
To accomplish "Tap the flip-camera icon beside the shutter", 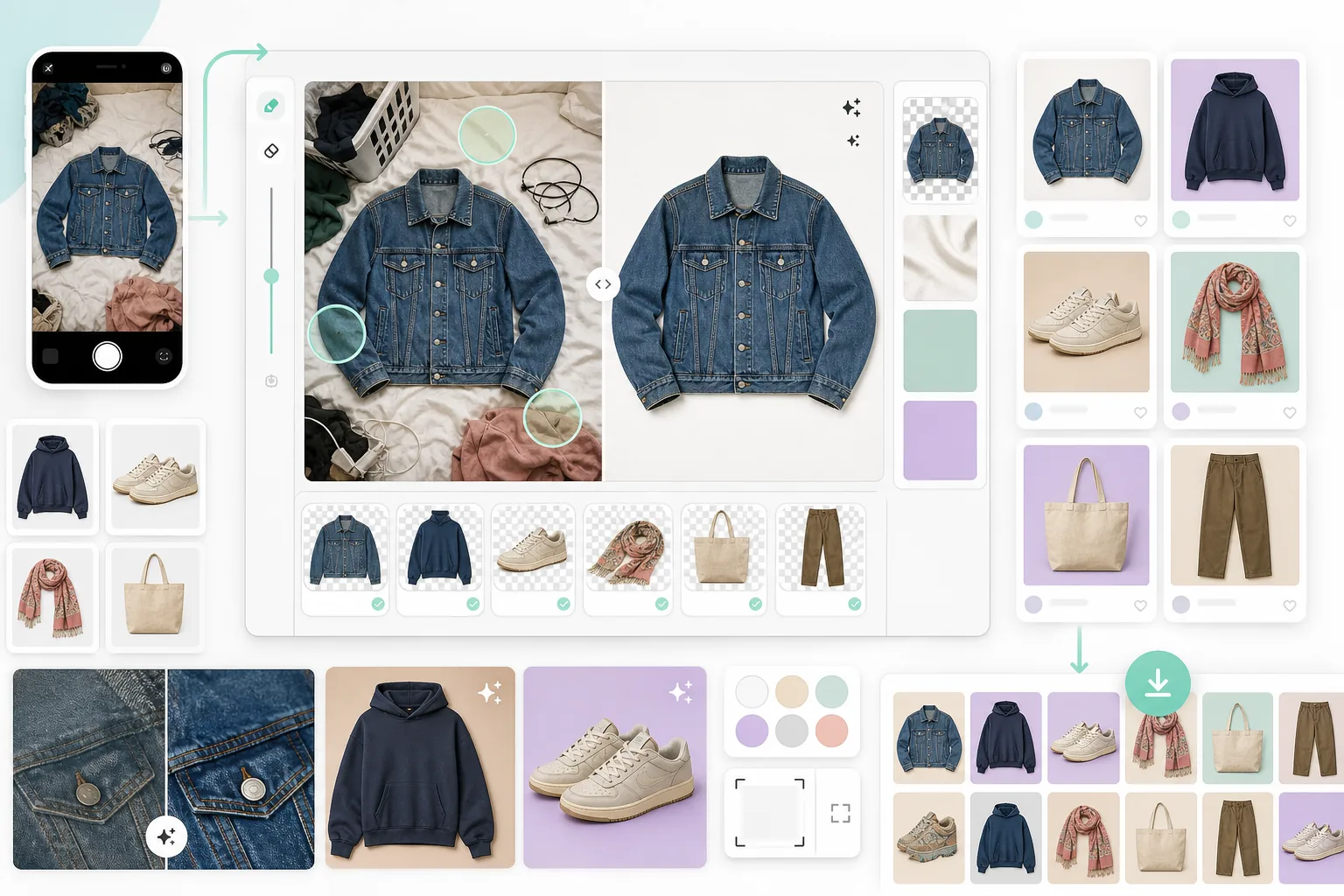I will (x=164, y=356).
